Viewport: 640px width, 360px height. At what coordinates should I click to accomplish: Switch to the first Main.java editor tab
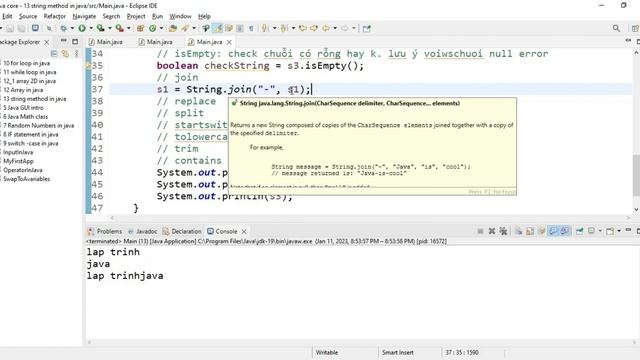coord(106,42)
